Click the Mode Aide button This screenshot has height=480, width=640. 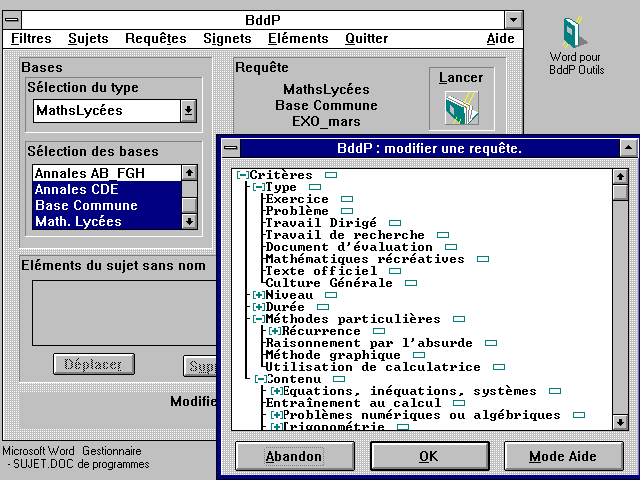(562, 456)
